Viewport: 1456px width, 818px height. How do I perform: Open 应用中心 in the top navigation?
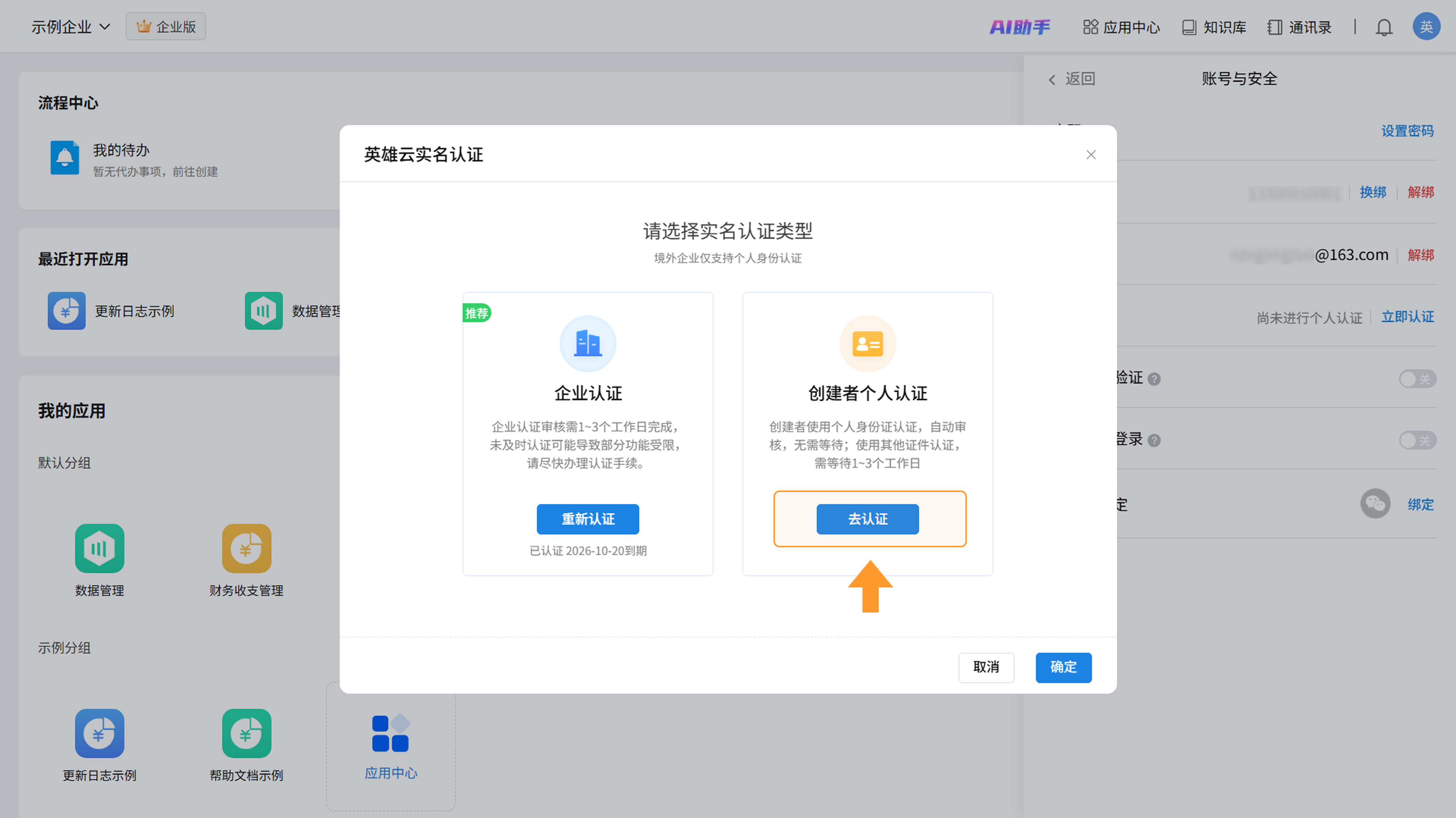tap(1122, 27)
